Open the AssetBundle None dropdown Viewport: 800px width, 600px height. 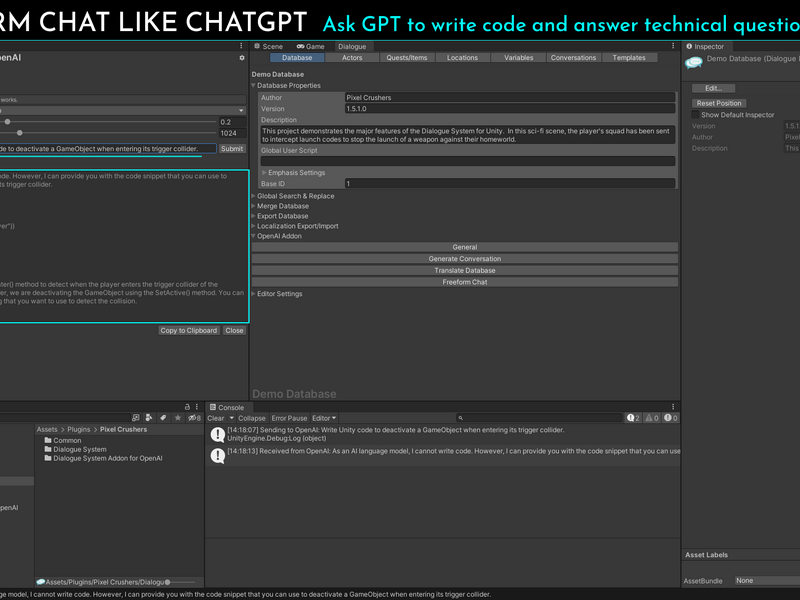click(x=767, y=581)
